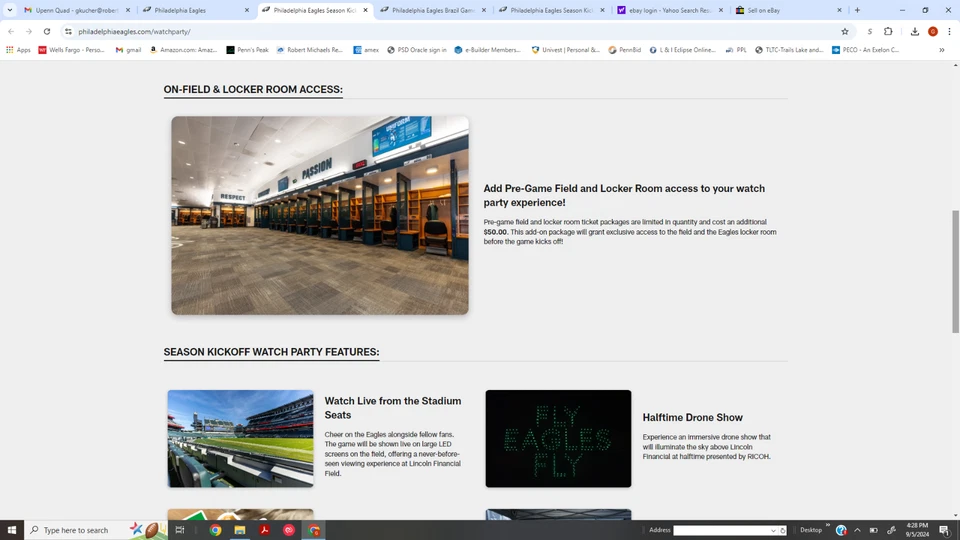Switch to the Sell on eBay tab

click(x=789, y=10)
